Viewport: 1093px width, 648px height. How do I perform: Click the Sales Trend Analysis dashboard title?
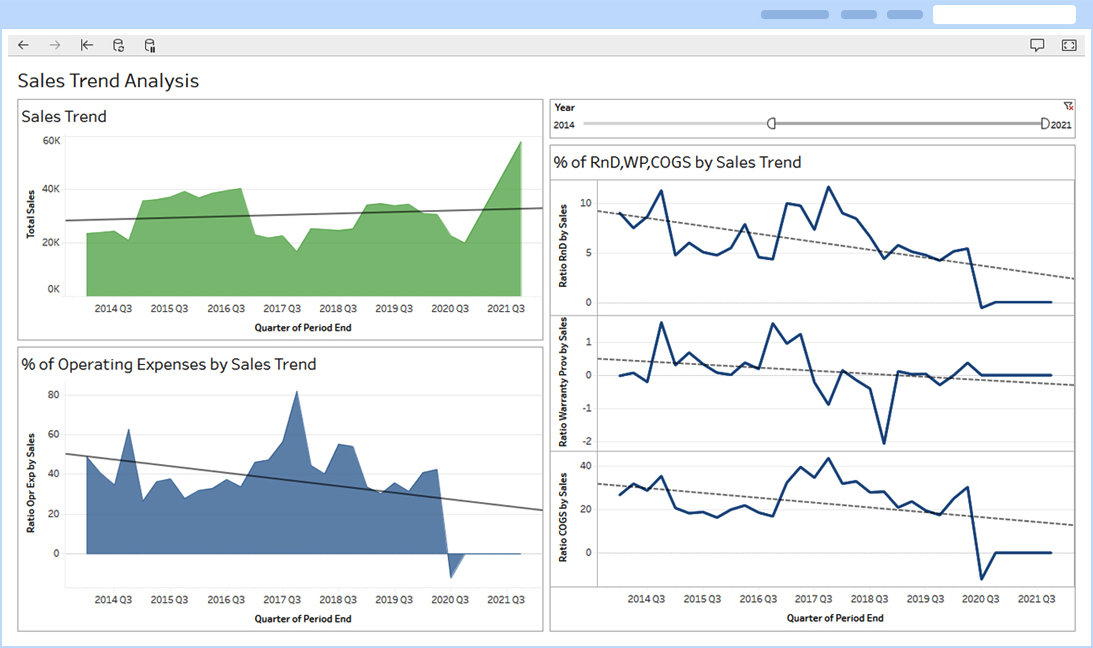pyautogui.click(x=108, y=80)
